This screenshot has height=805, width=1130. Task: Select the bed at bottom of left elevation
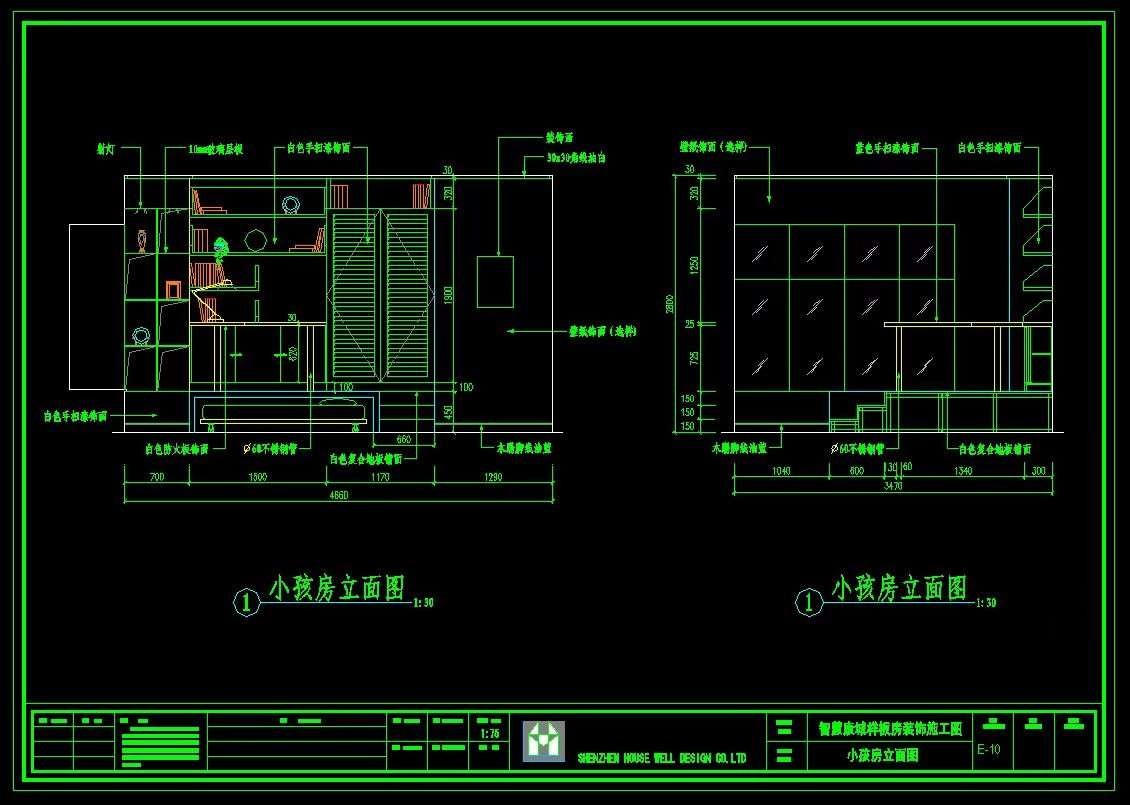coord(285,411)
